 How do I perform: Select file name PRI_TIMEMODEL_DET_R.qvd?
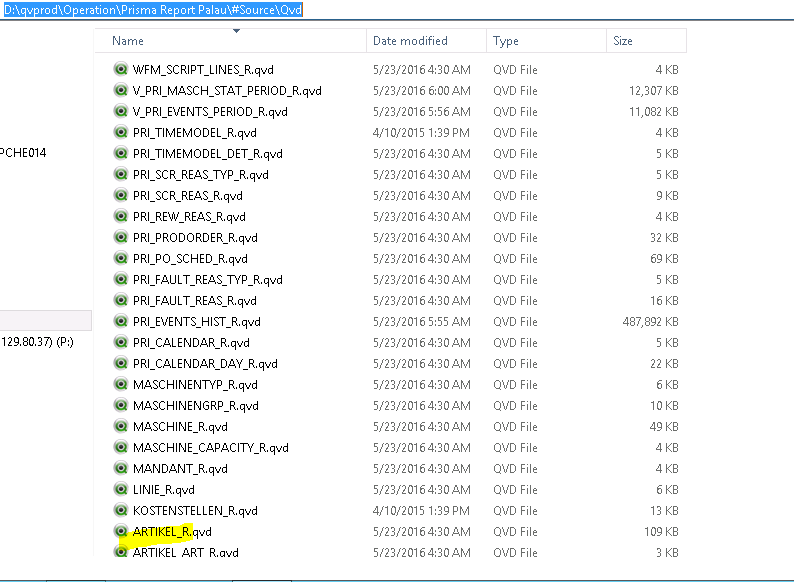(x=208, y=154)
